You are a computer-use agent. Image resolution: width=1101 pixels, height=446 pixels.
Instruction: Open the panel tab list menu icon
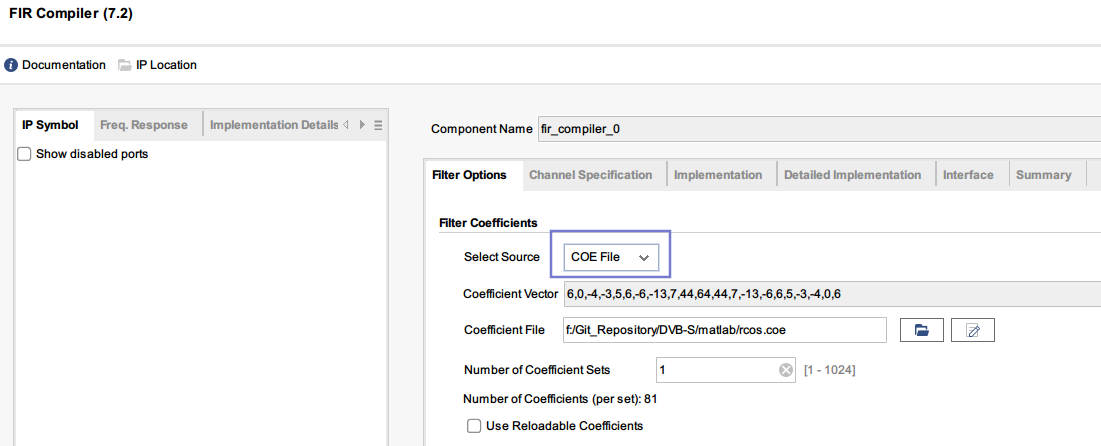click(x=378, y=125)
